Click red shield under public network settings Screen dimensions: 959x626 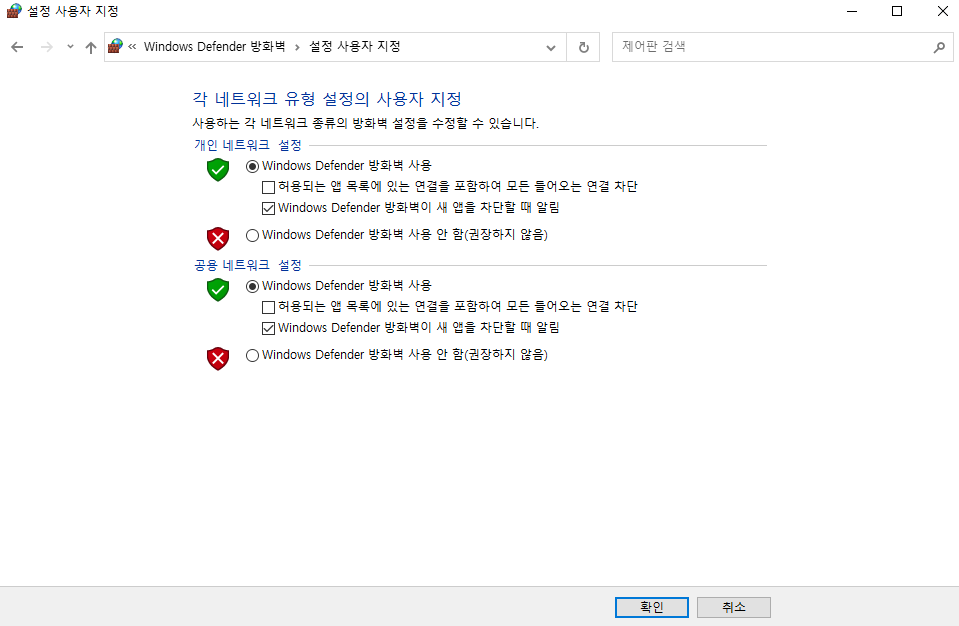218,358
